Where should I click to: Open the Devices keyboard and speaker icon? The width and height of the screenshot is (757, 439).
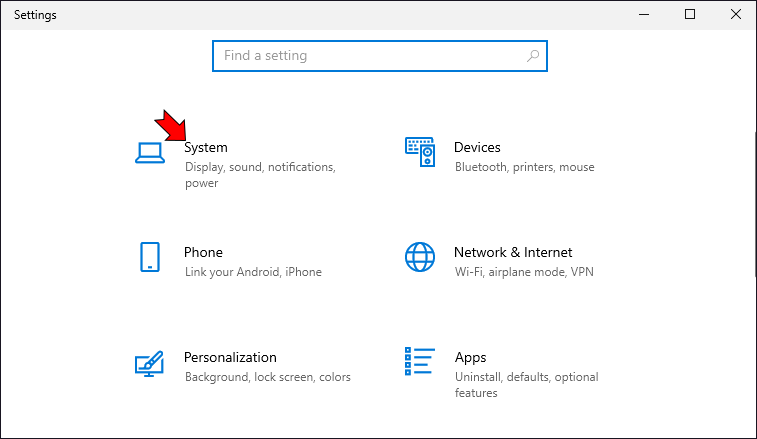tap(420, 151)
